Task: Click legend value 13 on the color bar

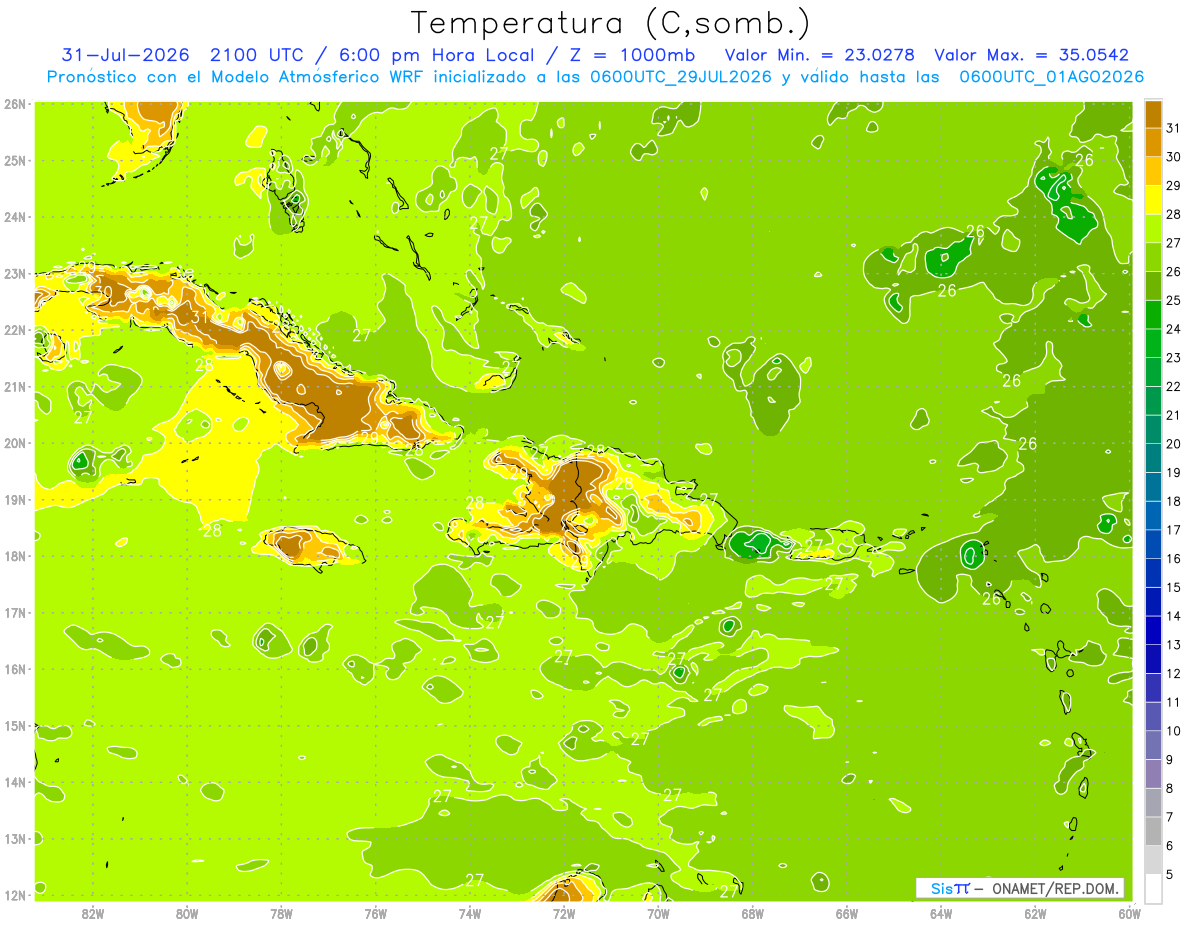Action: pos(1173,645)
